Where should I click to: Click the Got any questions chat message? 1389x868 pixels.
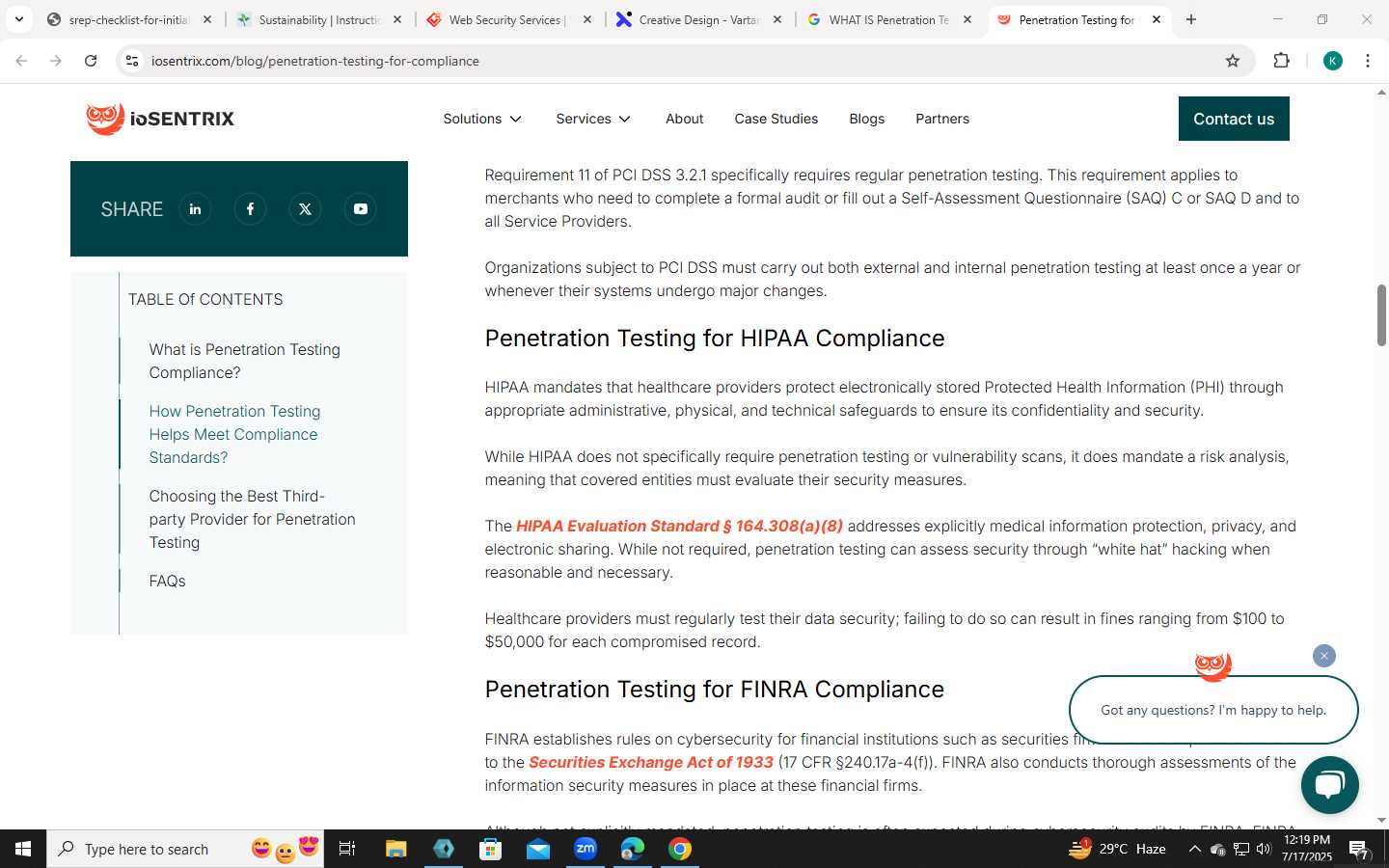(x=1213, y=710)
